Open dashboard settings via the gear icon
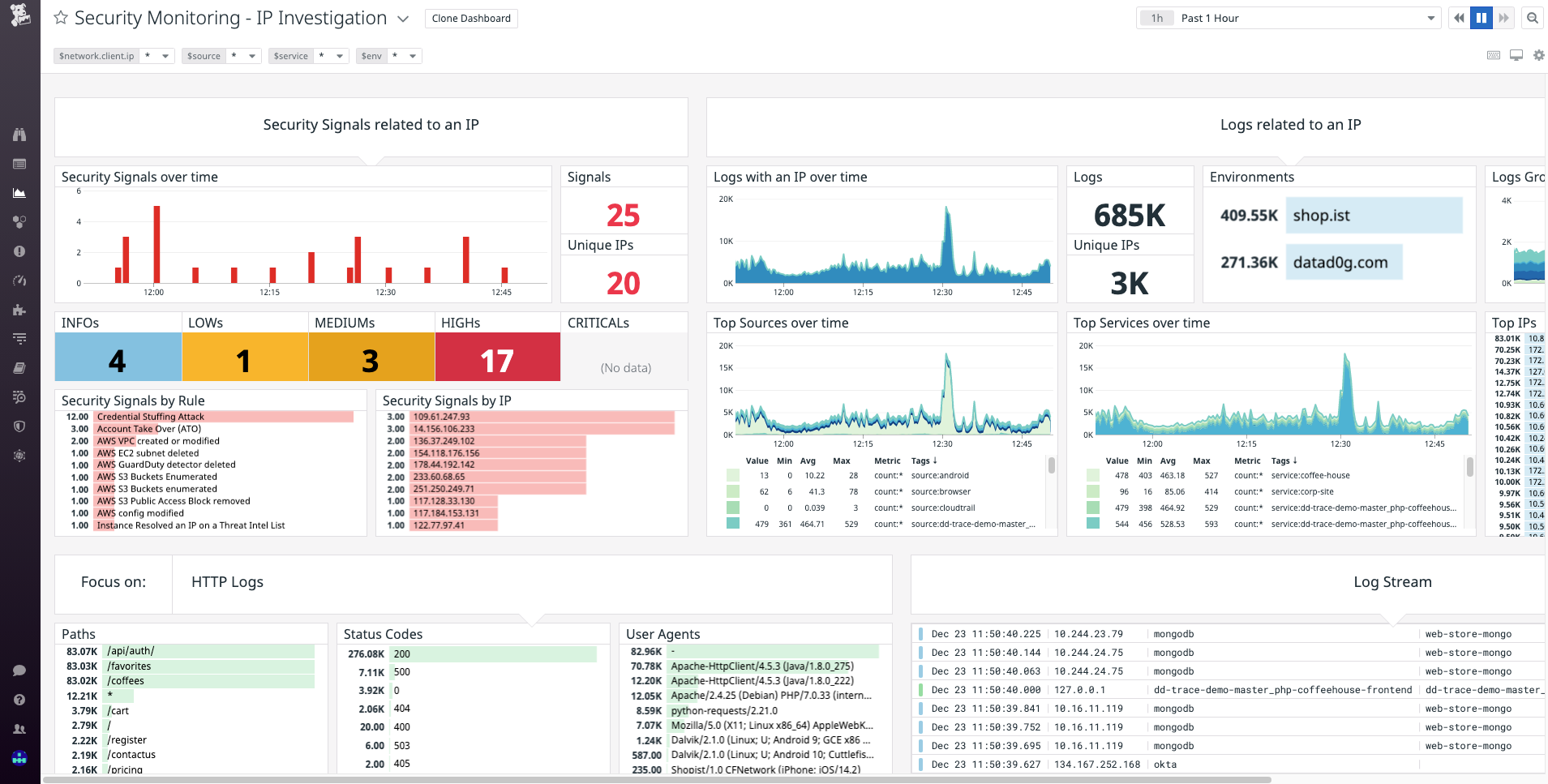This screenshot has height=784, width=1548. pos(1538,55)
